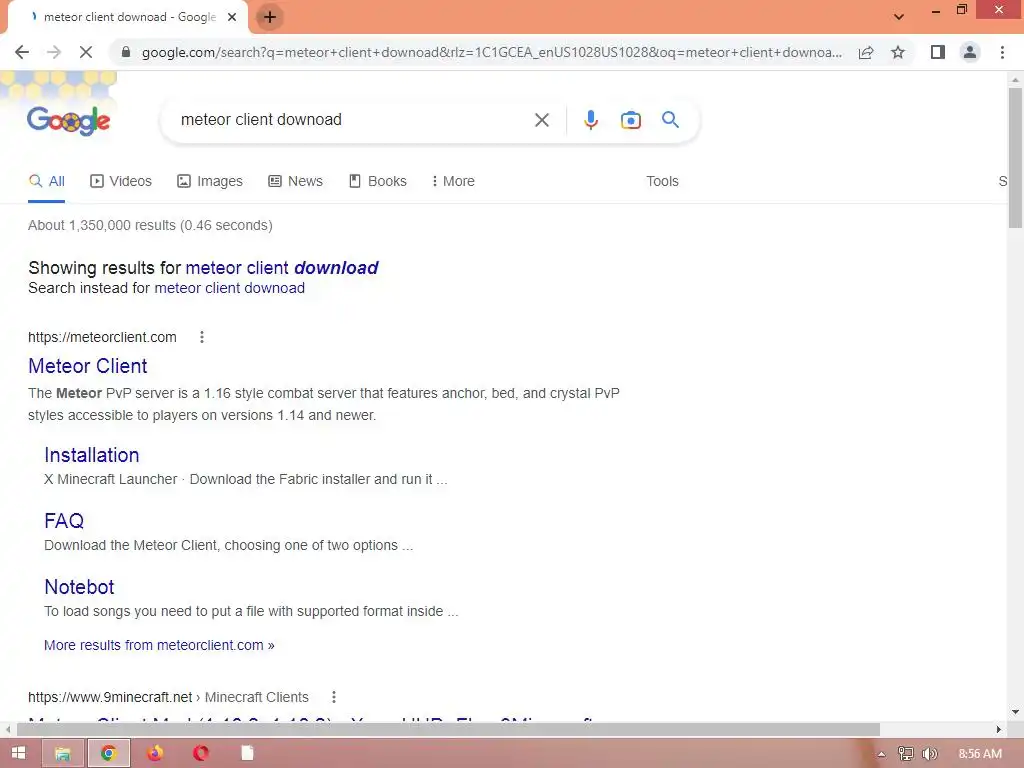Screen dimensions: 1024x768
Task: Start voice search with the microphone icon
Action: [x=590, y=120]
